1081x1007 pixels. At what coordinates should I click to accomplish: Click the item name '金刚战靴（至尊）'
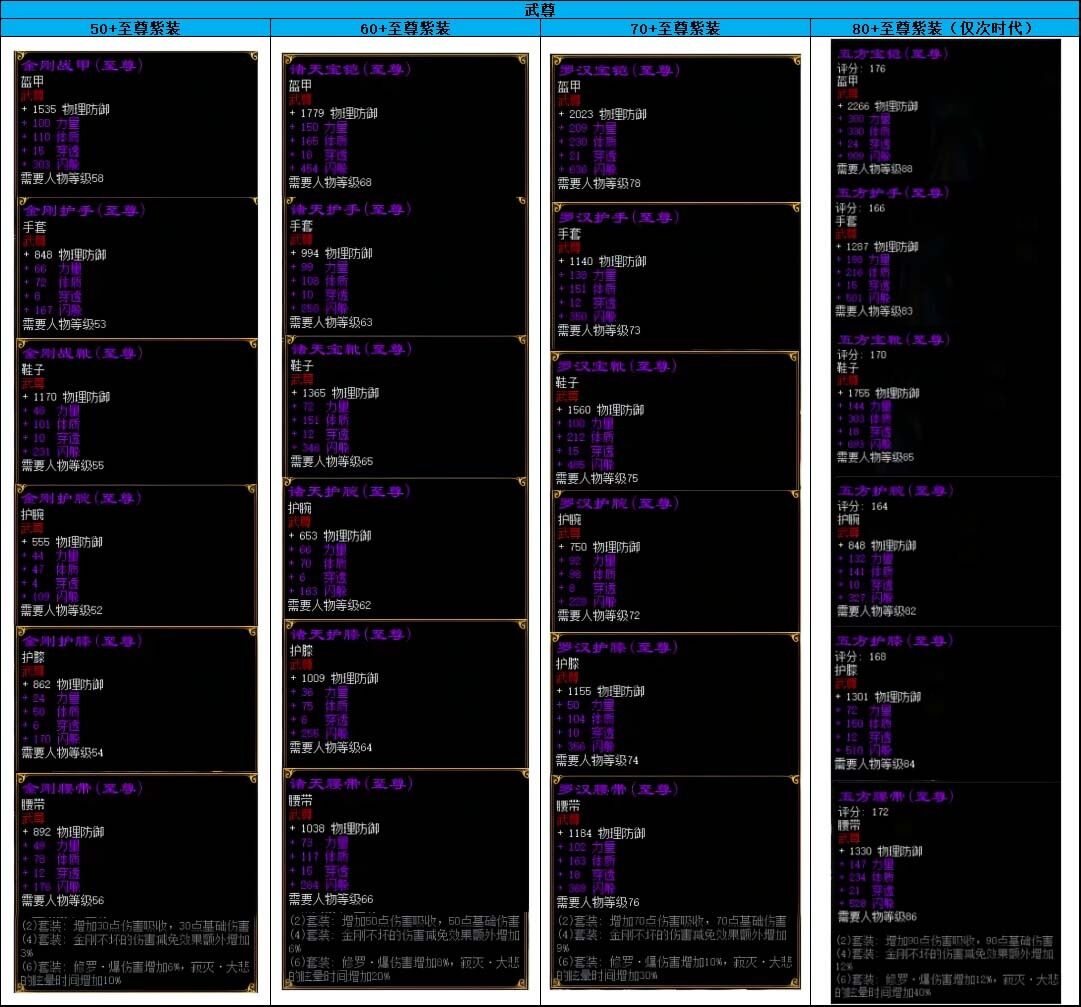[82, 354]
